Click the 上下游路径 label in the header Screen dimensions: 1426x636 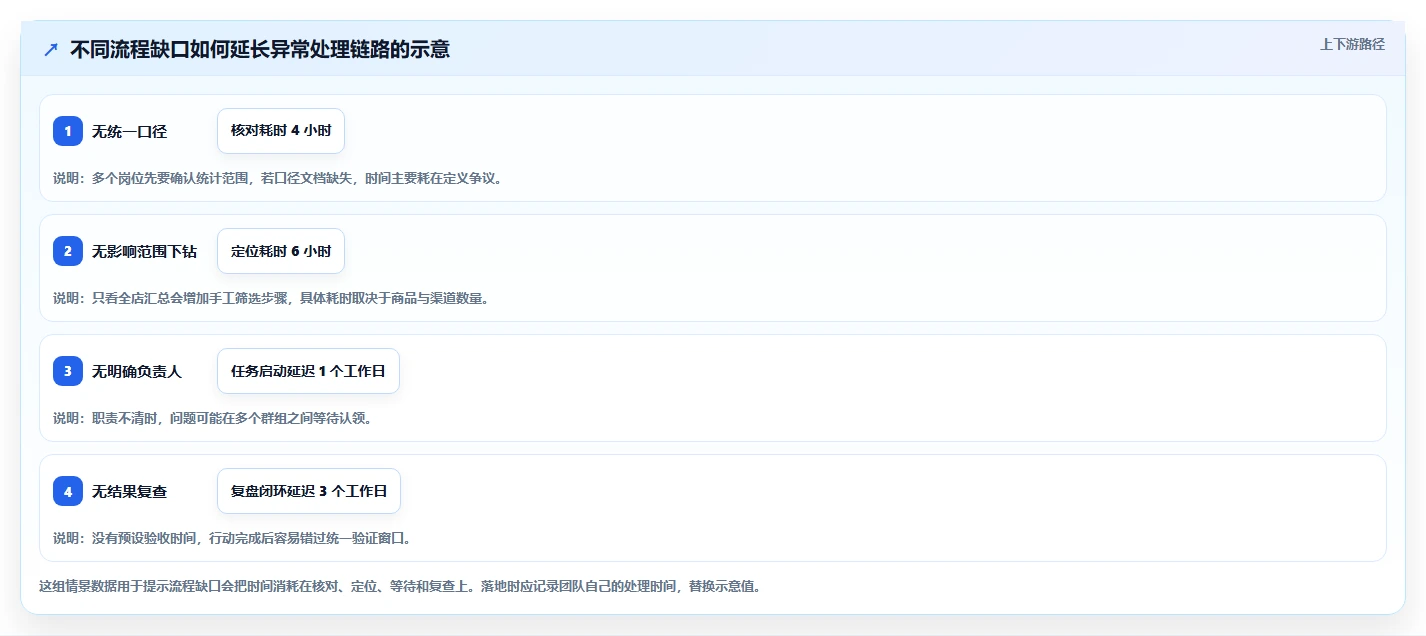1352,44
